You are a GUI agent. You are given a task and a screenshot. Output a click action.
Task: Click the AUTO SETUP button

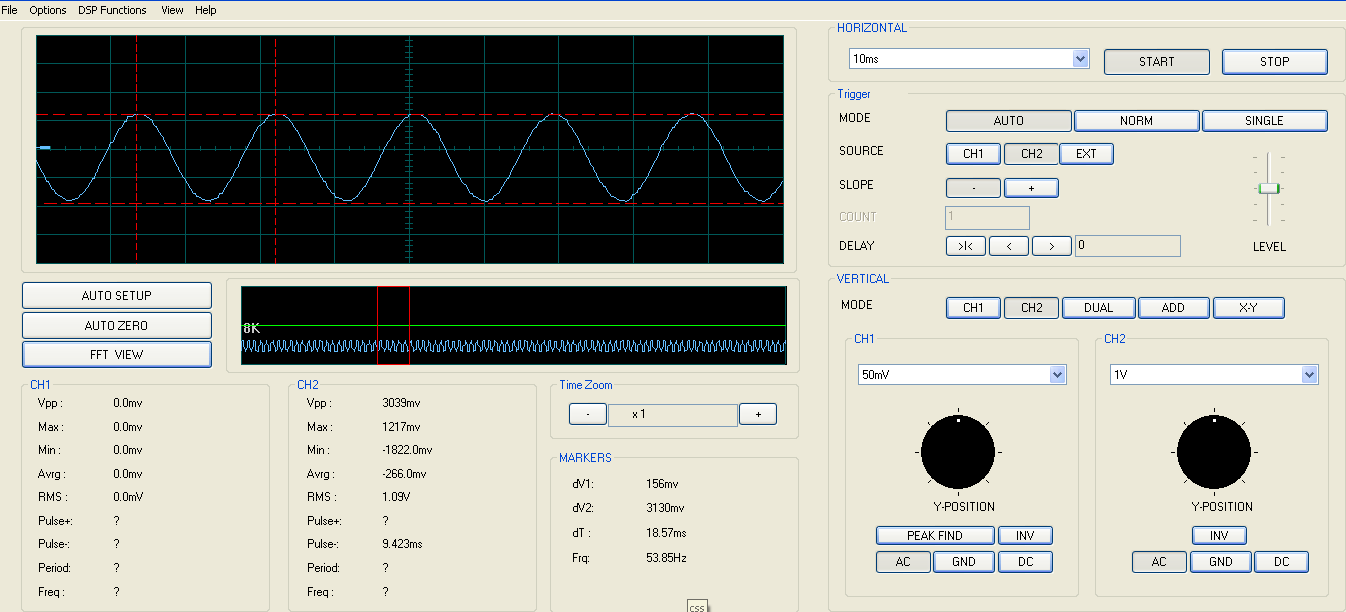[x=117, y=296]
